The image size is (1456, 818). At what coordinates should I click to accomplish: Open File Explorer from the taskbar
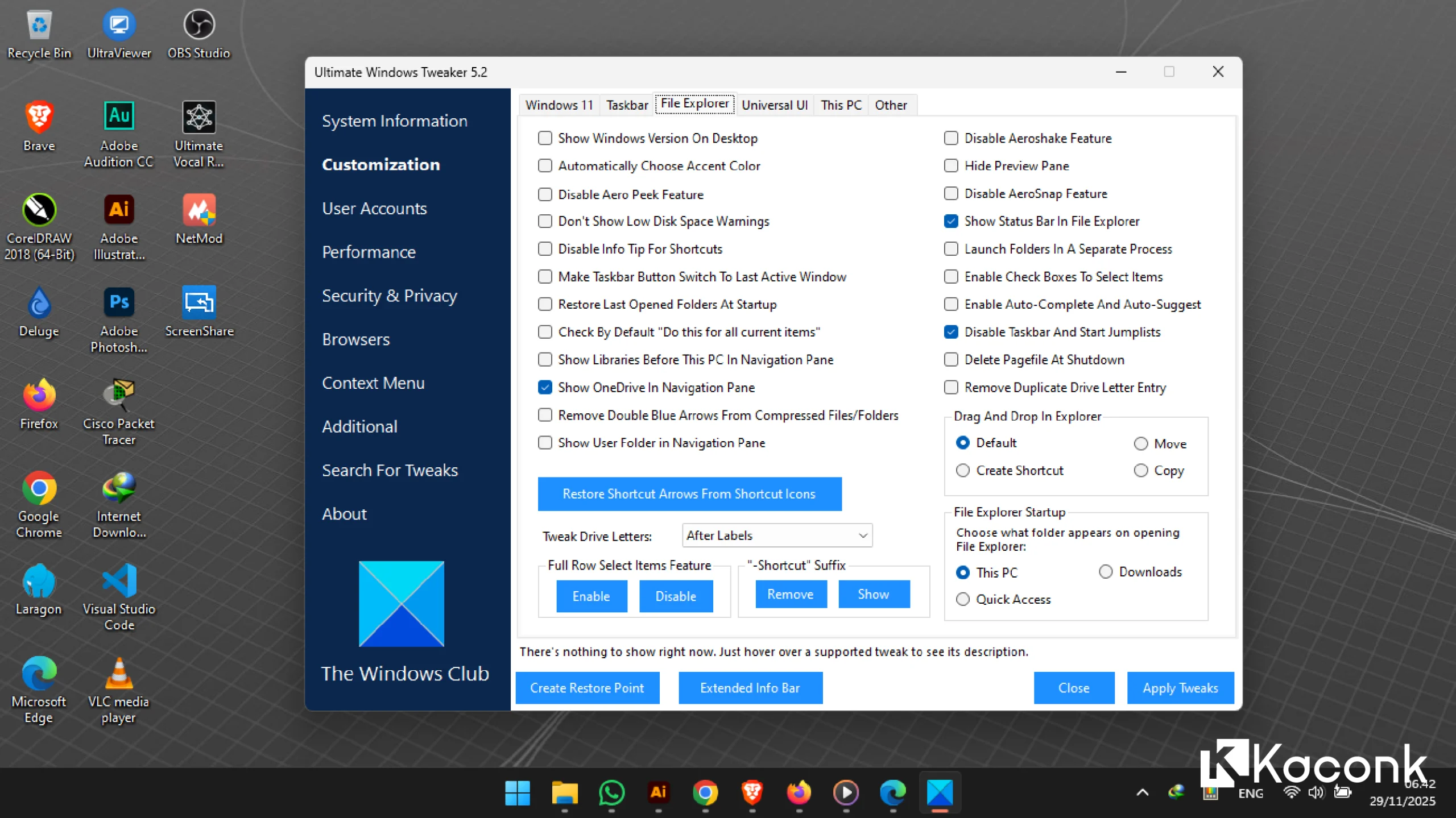[x=564, y=793]
